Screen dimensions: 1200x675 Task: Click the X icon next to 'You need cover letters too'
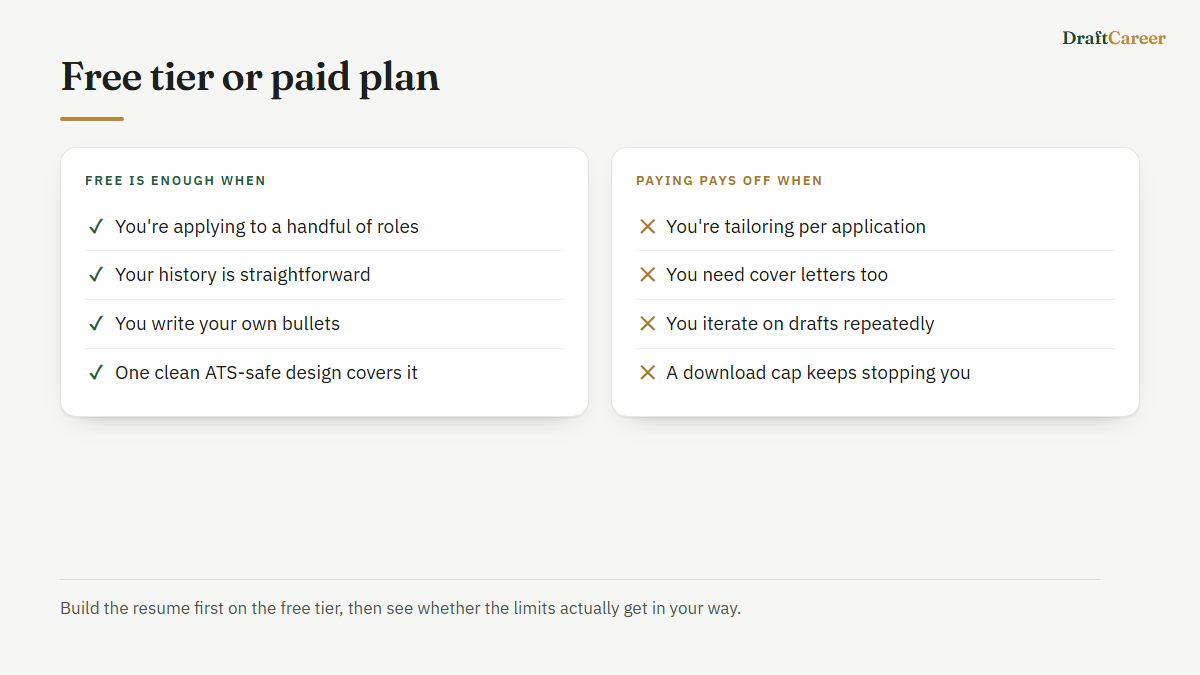pos(647,275)
